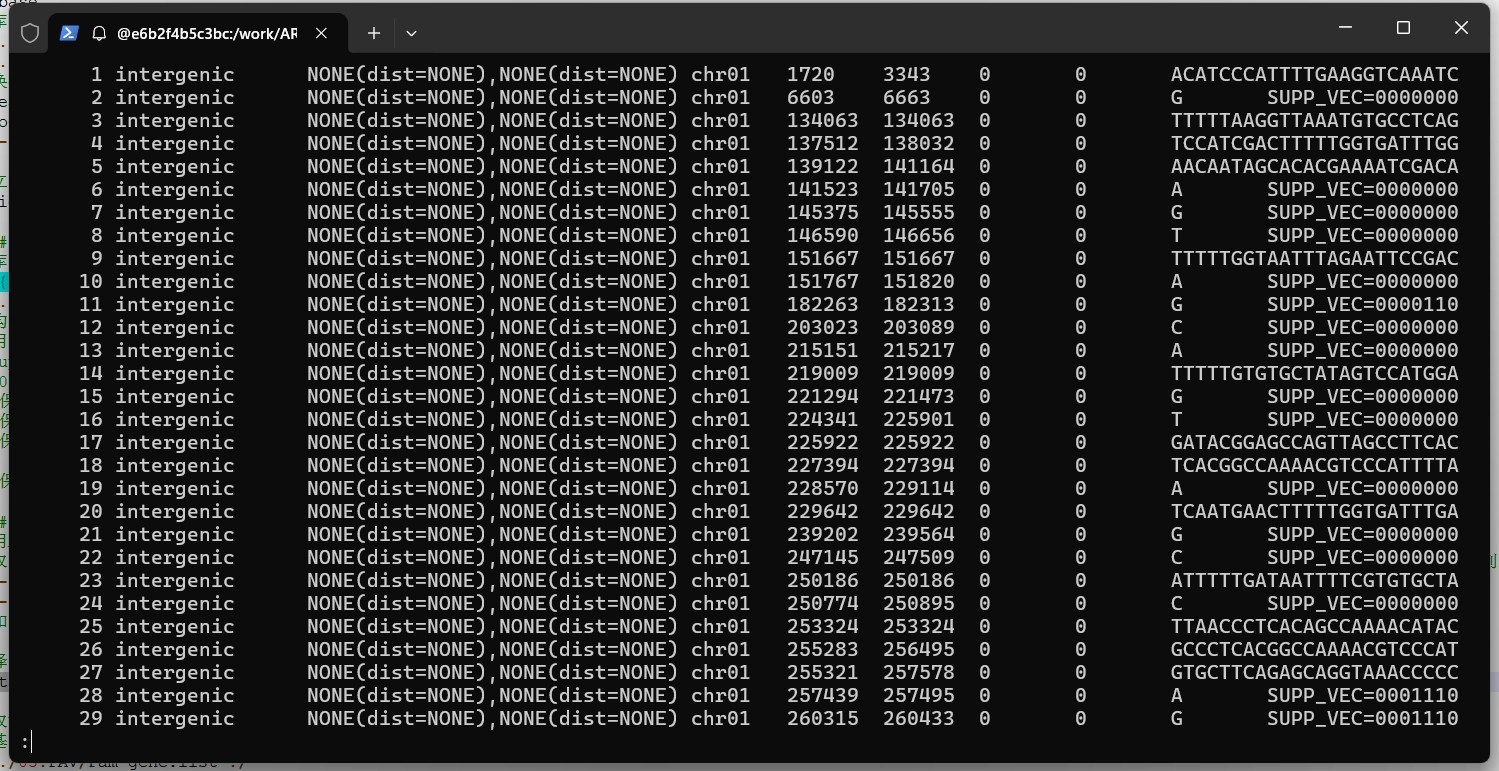Click value 145555 in row 7

918,213
